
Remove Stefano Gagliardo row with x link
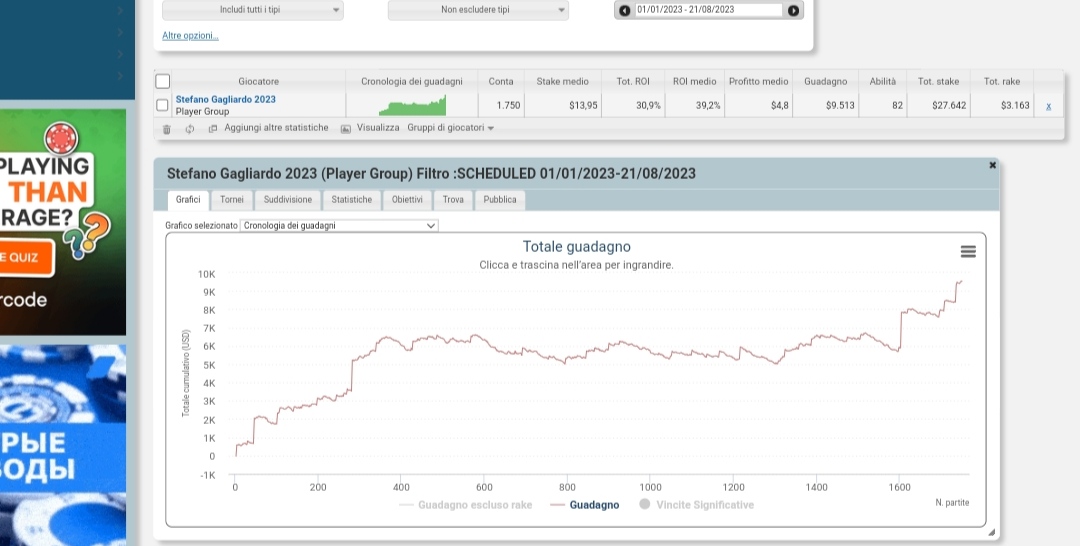click(1048, 106)
